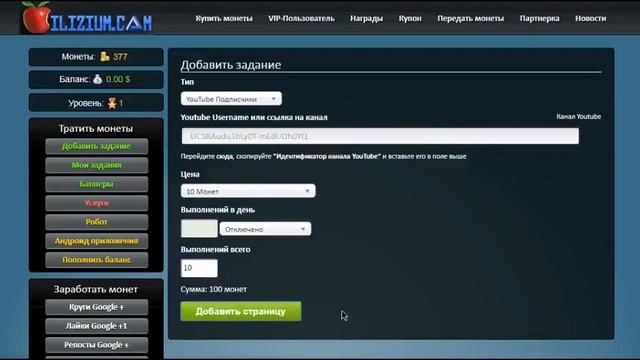Viewport: 640px width, 360px height.
Task: Open Партнерка menu item
Action: 539,18
